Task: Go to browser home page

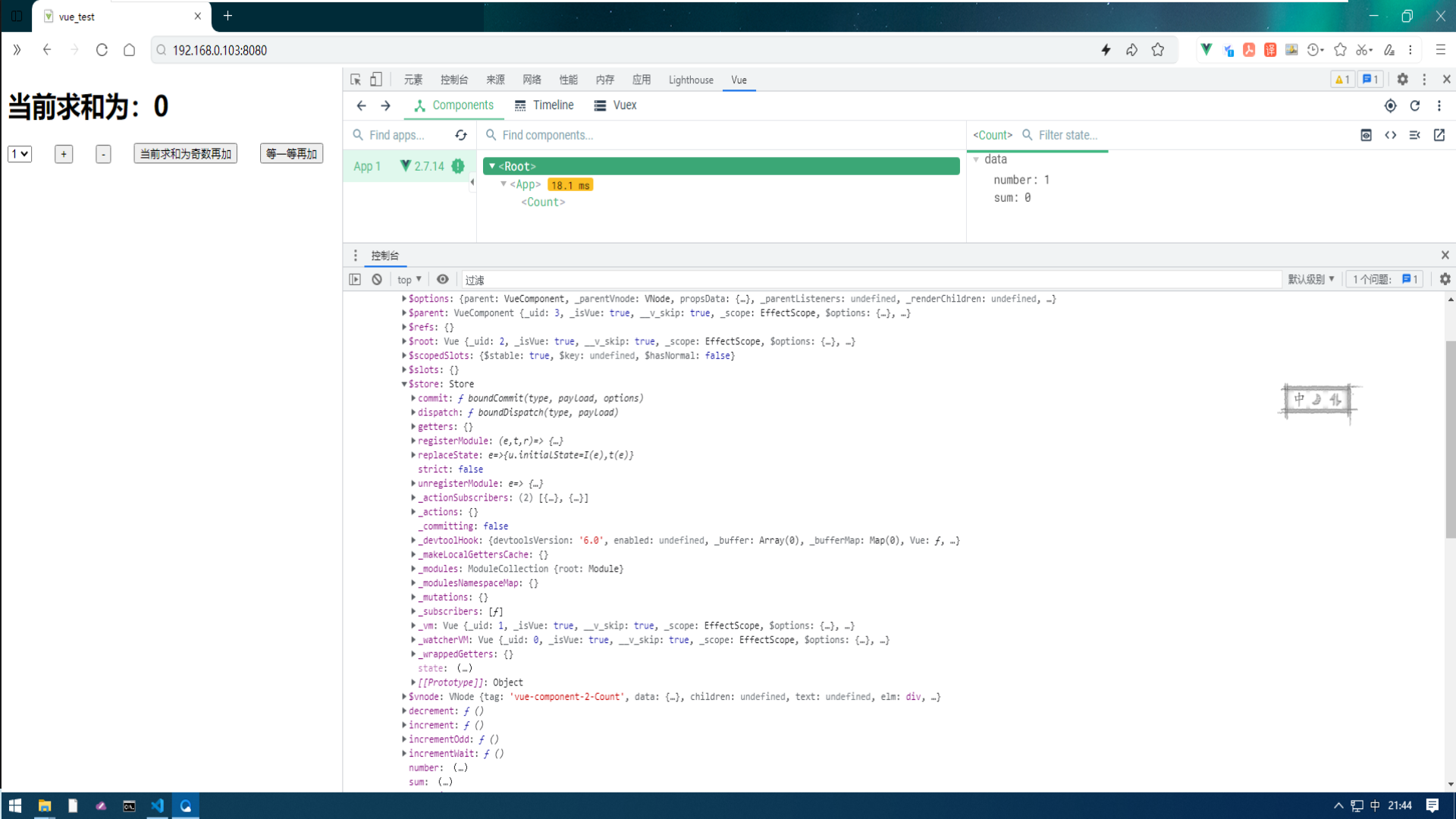Action: (x=129, y=50)
